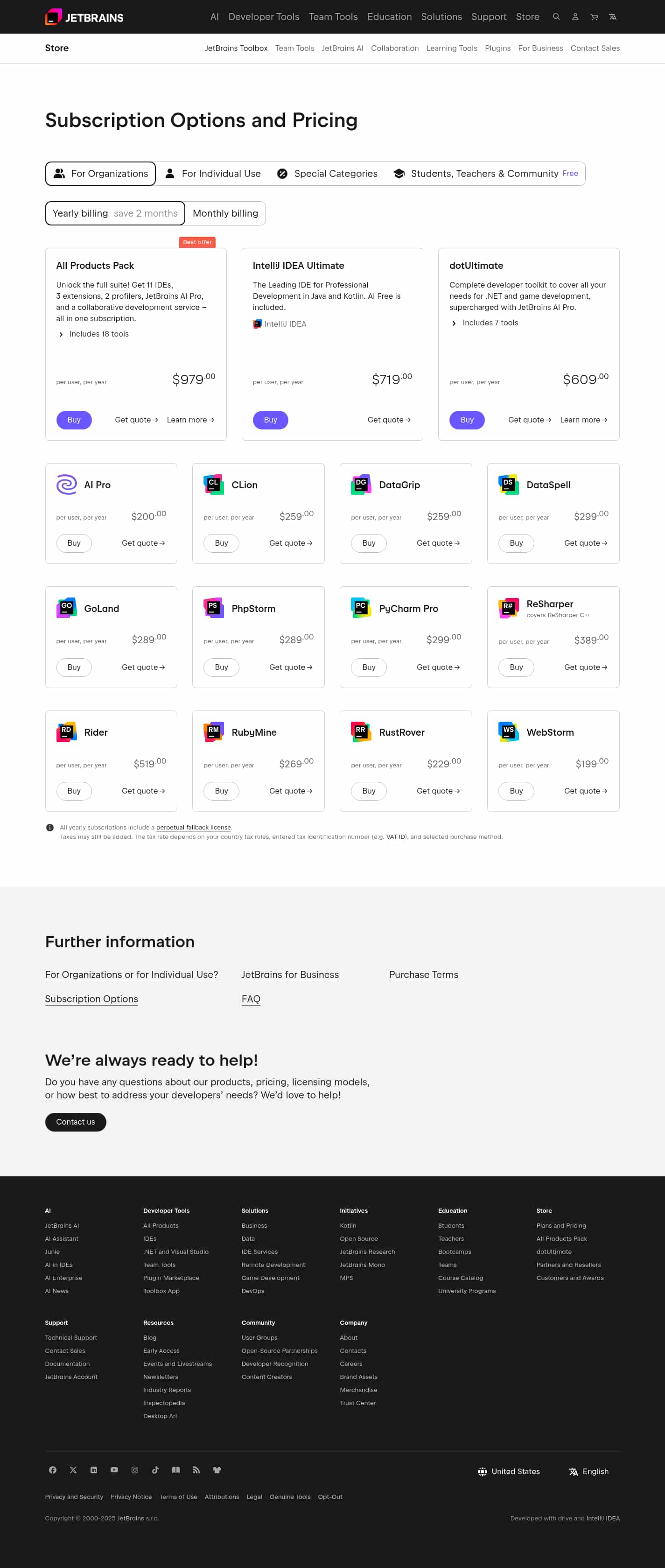Open Purchase Terms link
Viewport: 665px width, 1568px height.
tap(423, 975)
